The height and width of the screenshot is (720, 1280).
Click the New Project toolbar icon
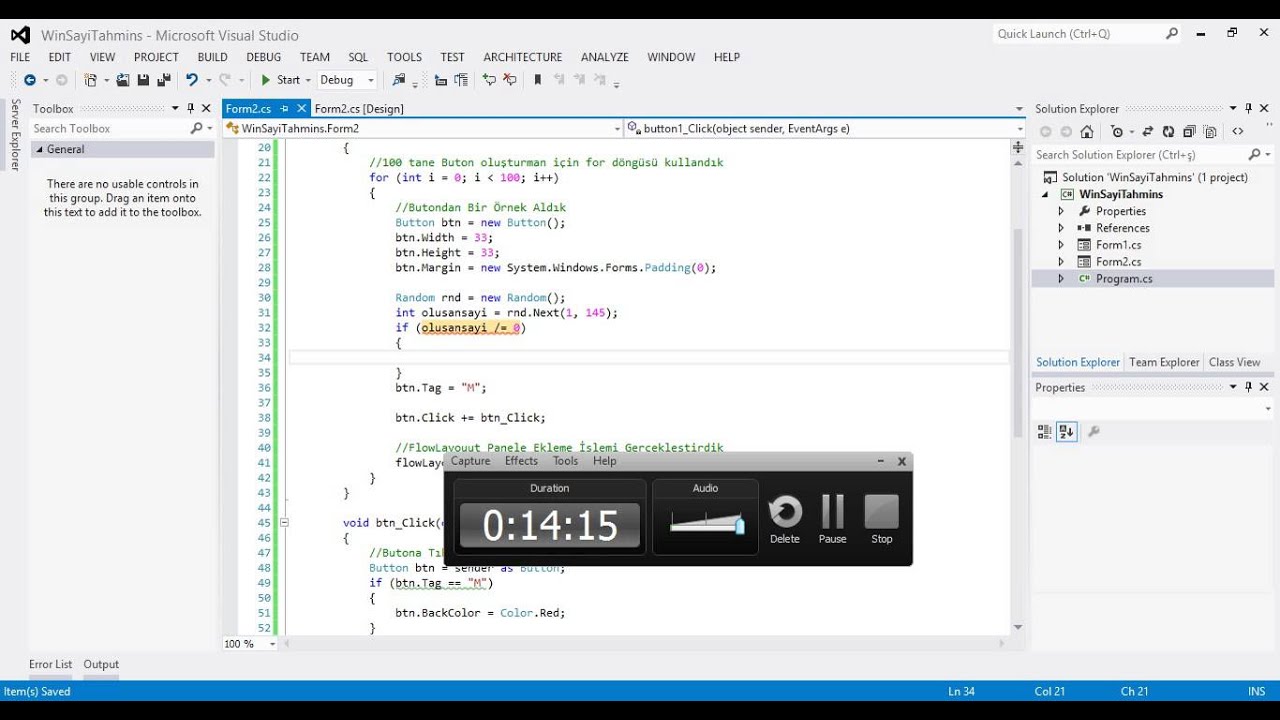point(90,80)
